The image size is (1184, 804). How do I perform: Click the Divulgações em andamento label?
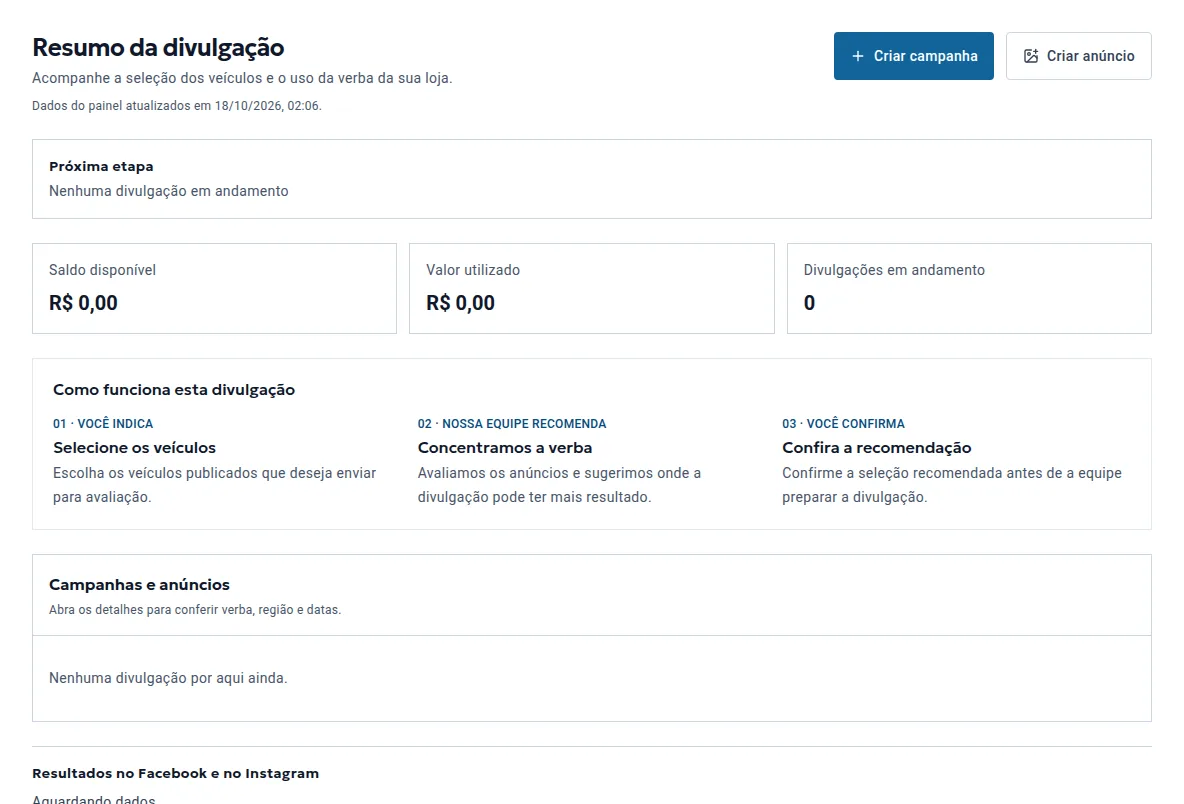point(894,270)
